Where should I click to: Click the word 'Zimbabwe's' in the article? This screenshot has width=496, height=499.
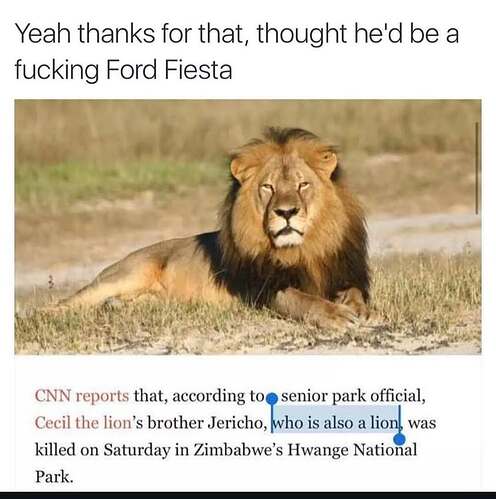pos(238,450)
